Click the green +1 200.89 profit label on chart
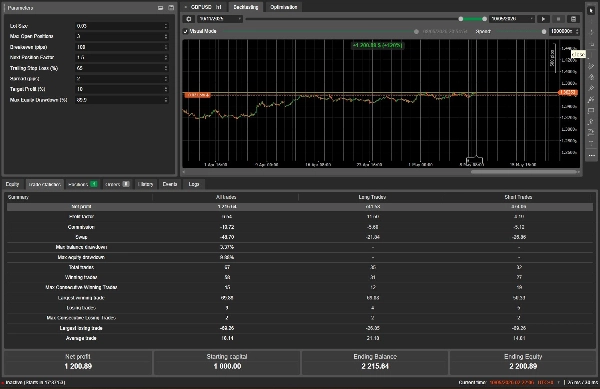Image resolution: width=600 pixels, height=389 pixels. pyautogui.click(x=378, y=45)
